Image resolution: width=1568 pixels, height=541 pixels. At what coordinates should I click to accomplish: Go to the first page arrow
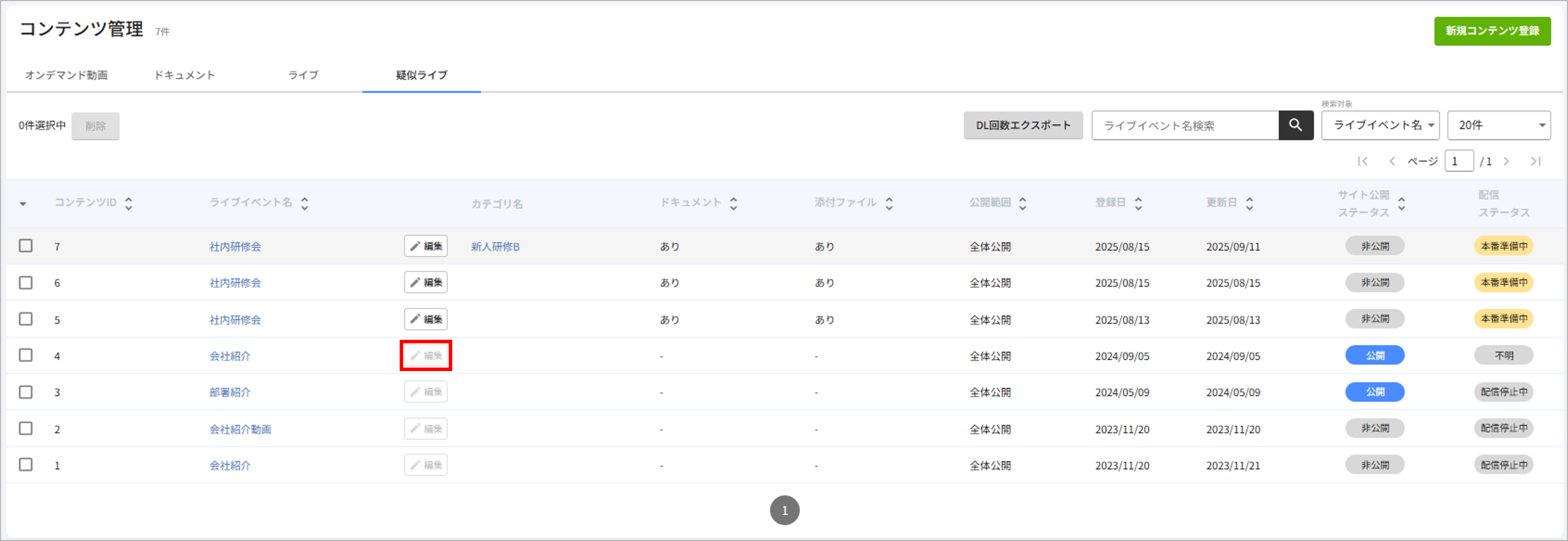click(x=1362, y=162)
